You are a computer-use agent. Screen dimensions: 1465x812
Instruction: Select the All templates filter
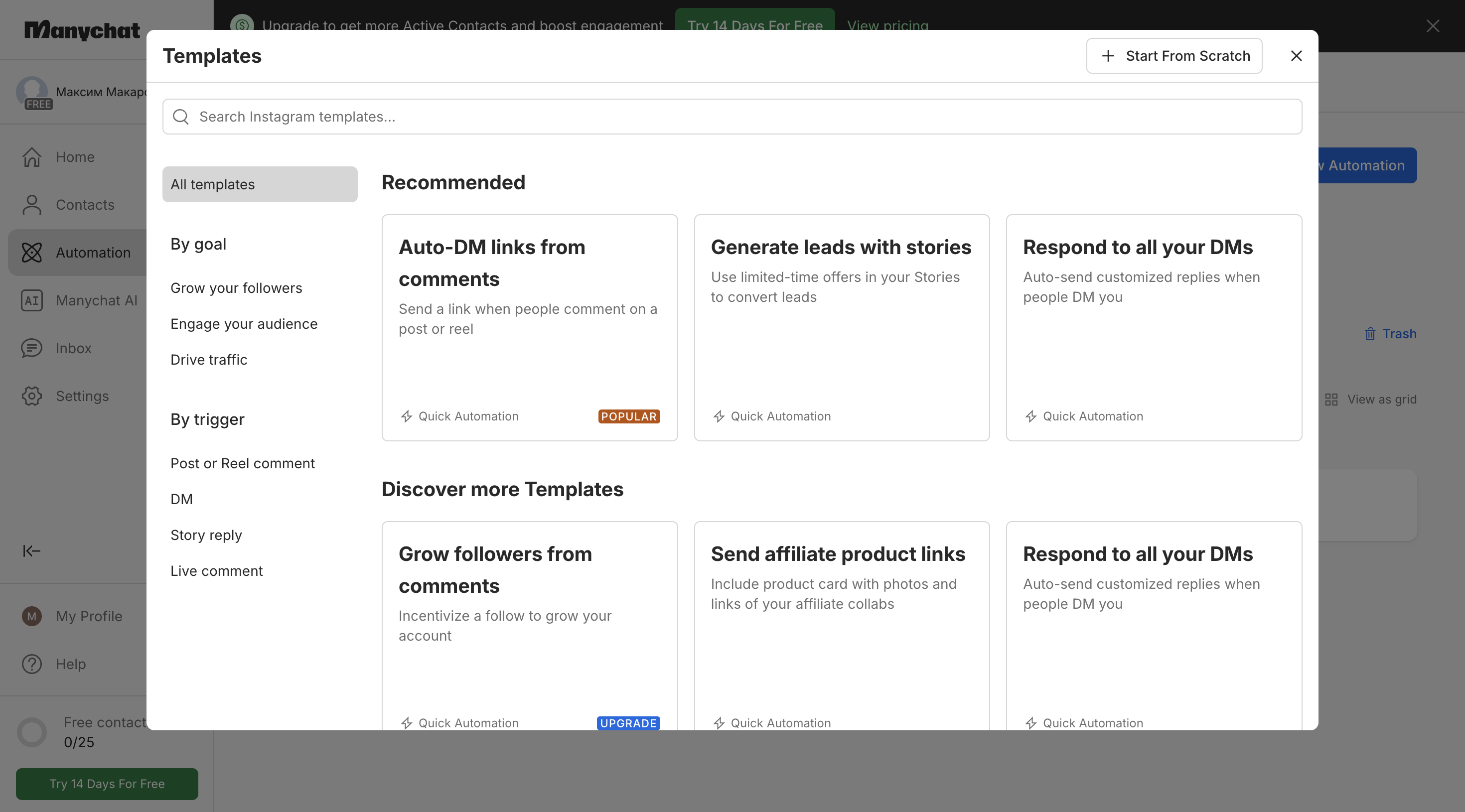click(260, 184)
